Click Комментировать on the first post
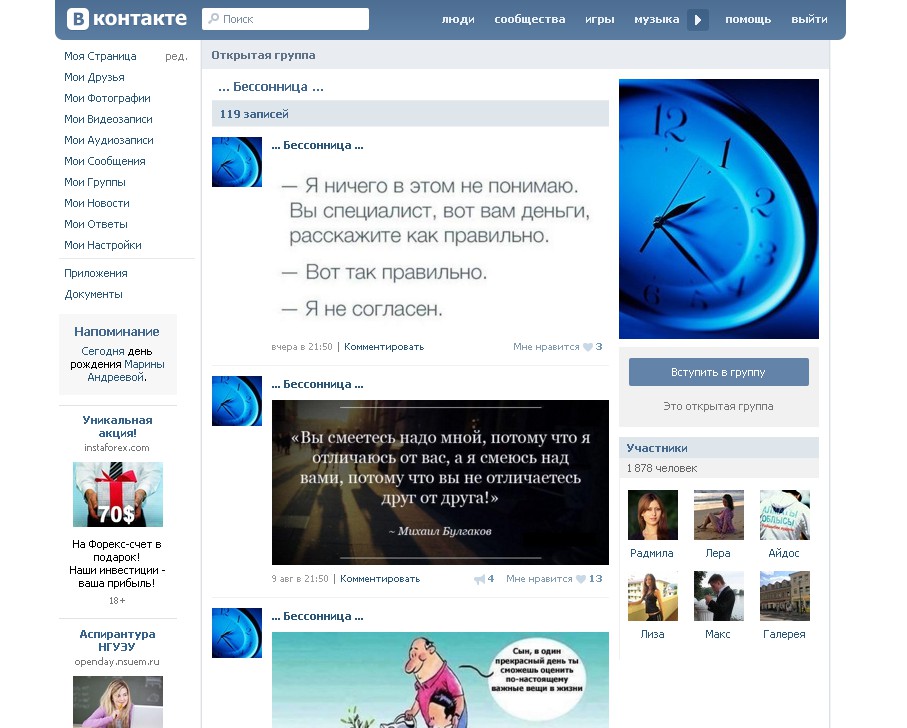Screen dimensions: 907x728 [384, 347]
